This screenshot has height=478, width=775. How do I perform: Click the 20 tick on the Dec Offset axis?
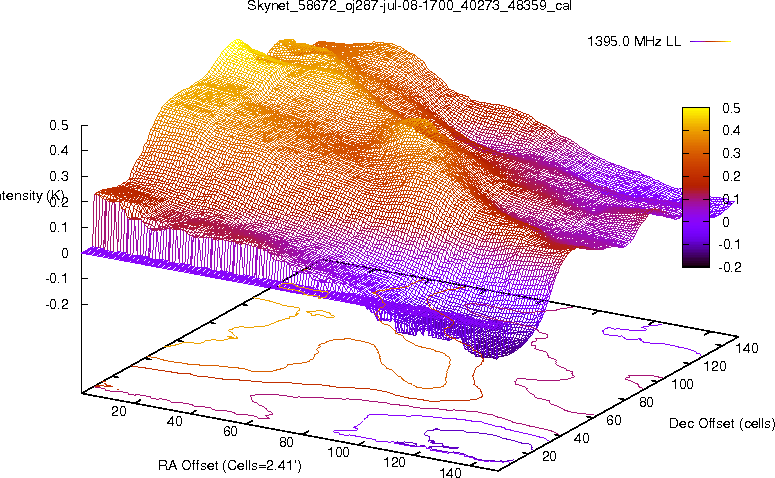pos(550,456)
